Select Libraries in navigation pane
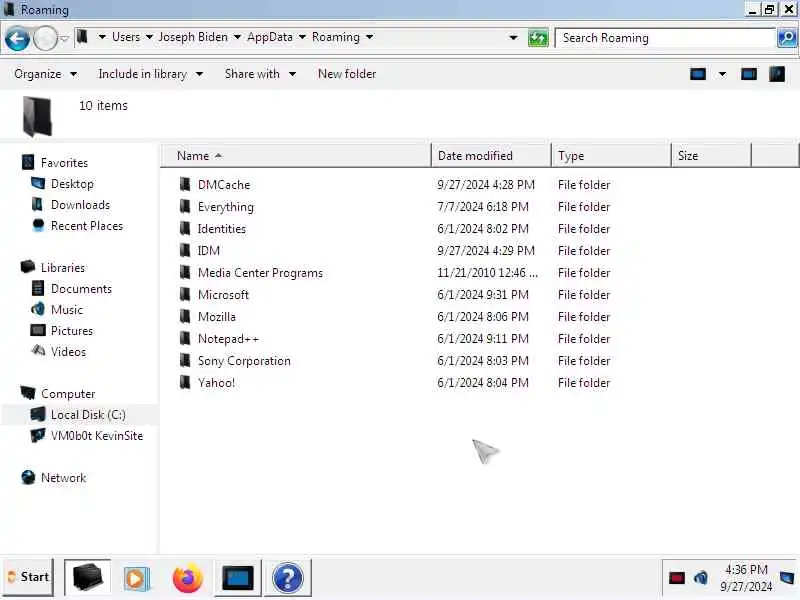This screenshot has width=800, height=600. click(x=63, y=267)
